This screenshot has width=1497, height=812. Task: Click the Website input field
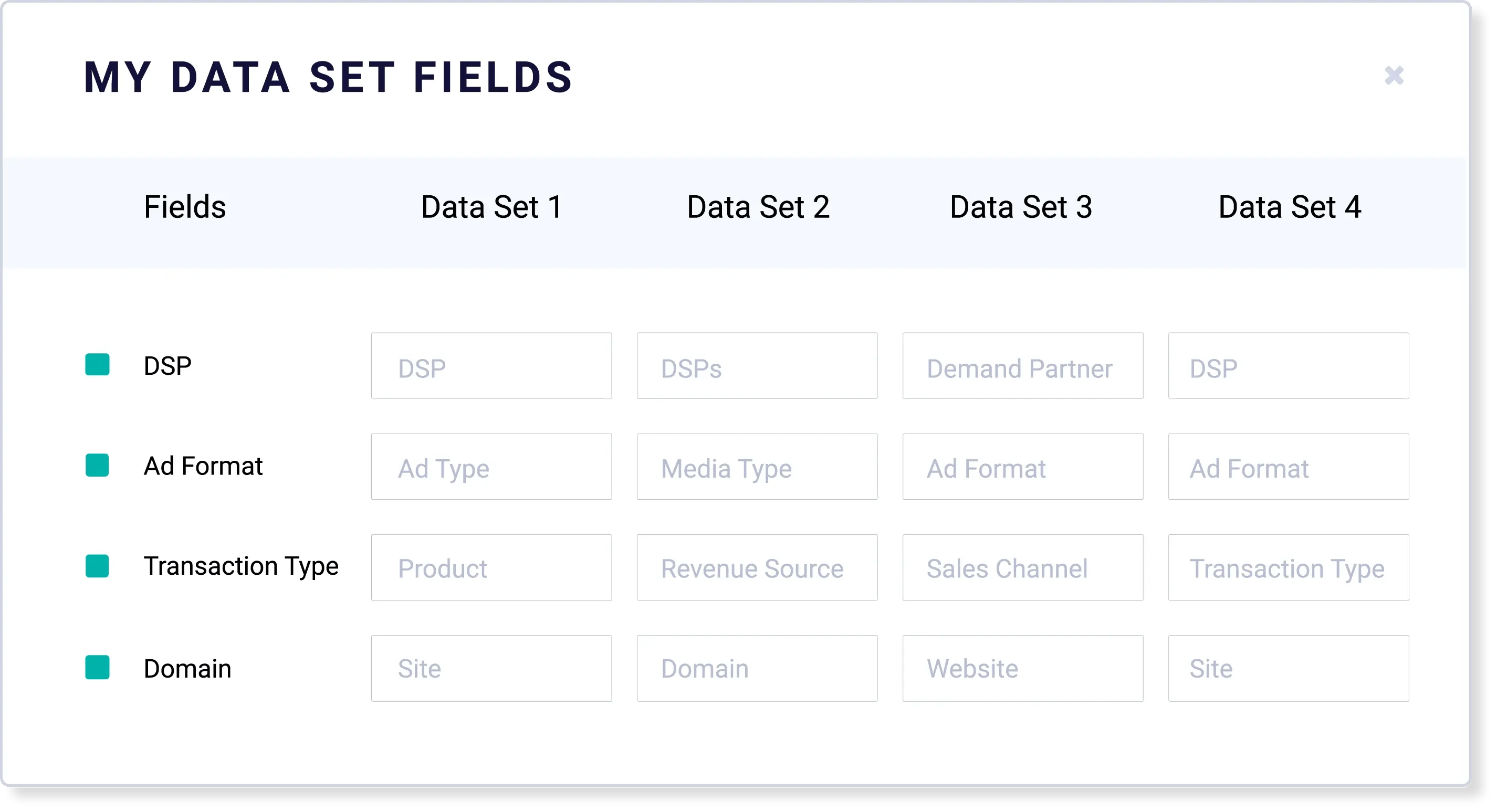click(x=1022, y=669)
